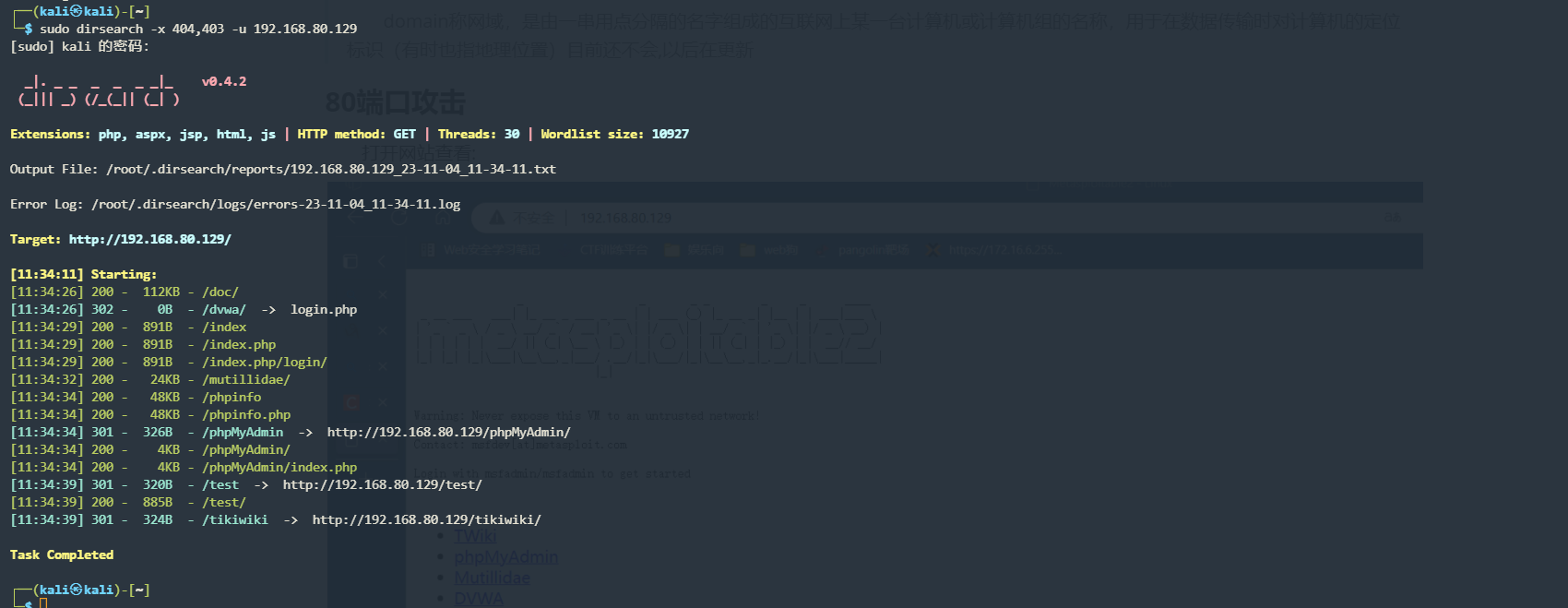
Task: Click the not-secure warning icon in address bar
Action: [x=497, y=218]
